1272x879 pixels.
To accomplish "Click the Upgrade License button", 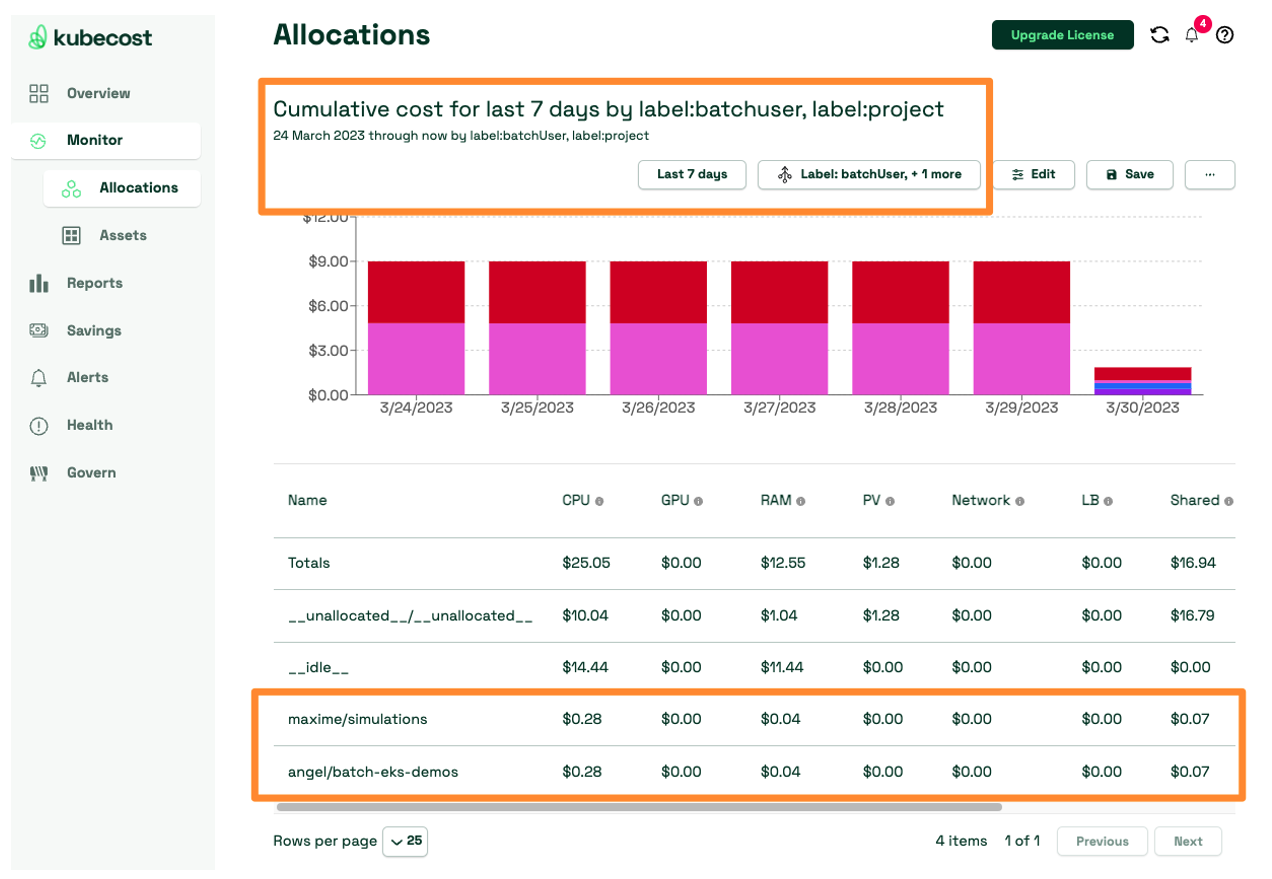I will [1062, 34].
